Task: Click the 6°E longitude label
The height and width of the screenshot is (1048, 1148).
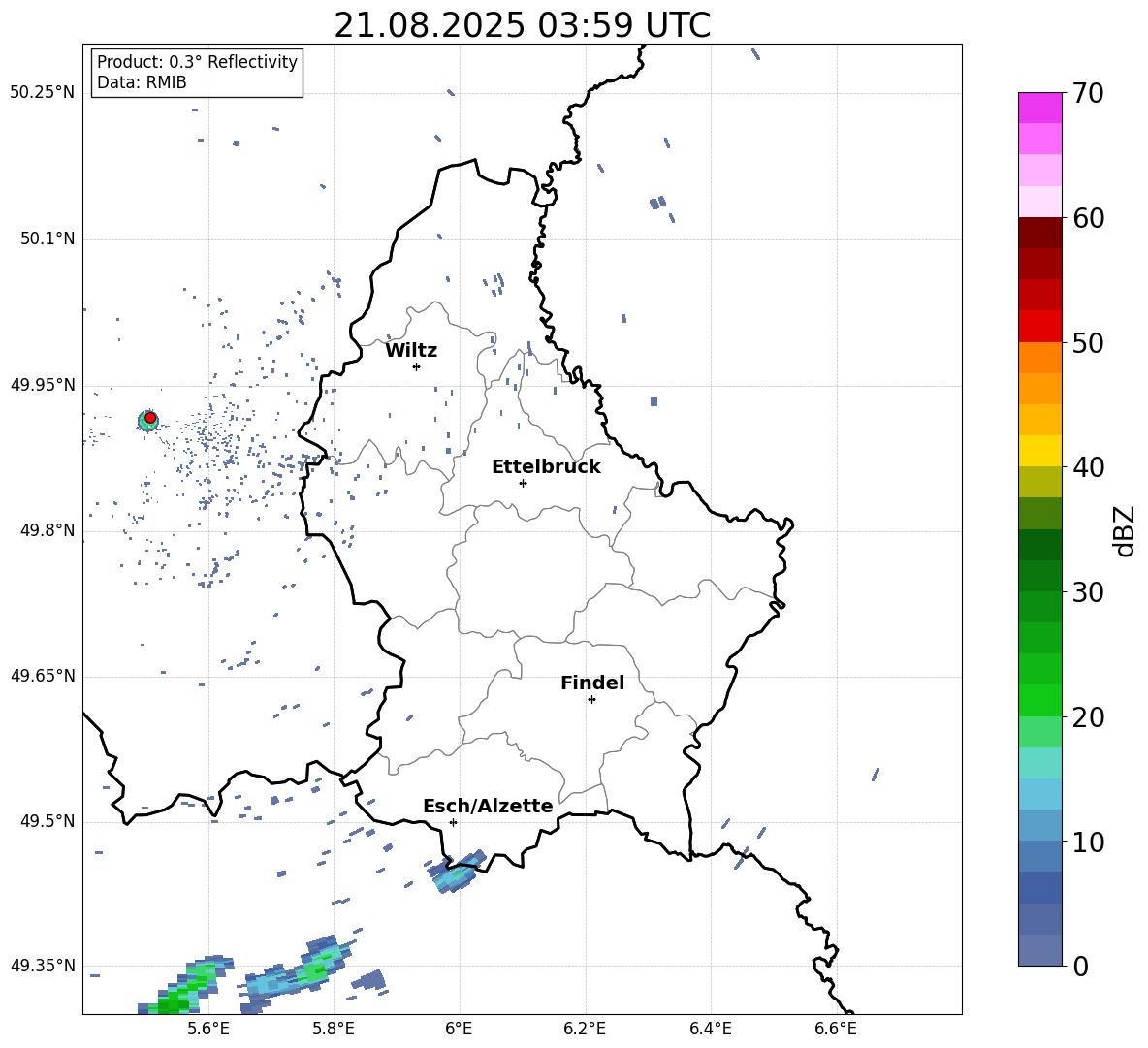Action: (459, 1029)
